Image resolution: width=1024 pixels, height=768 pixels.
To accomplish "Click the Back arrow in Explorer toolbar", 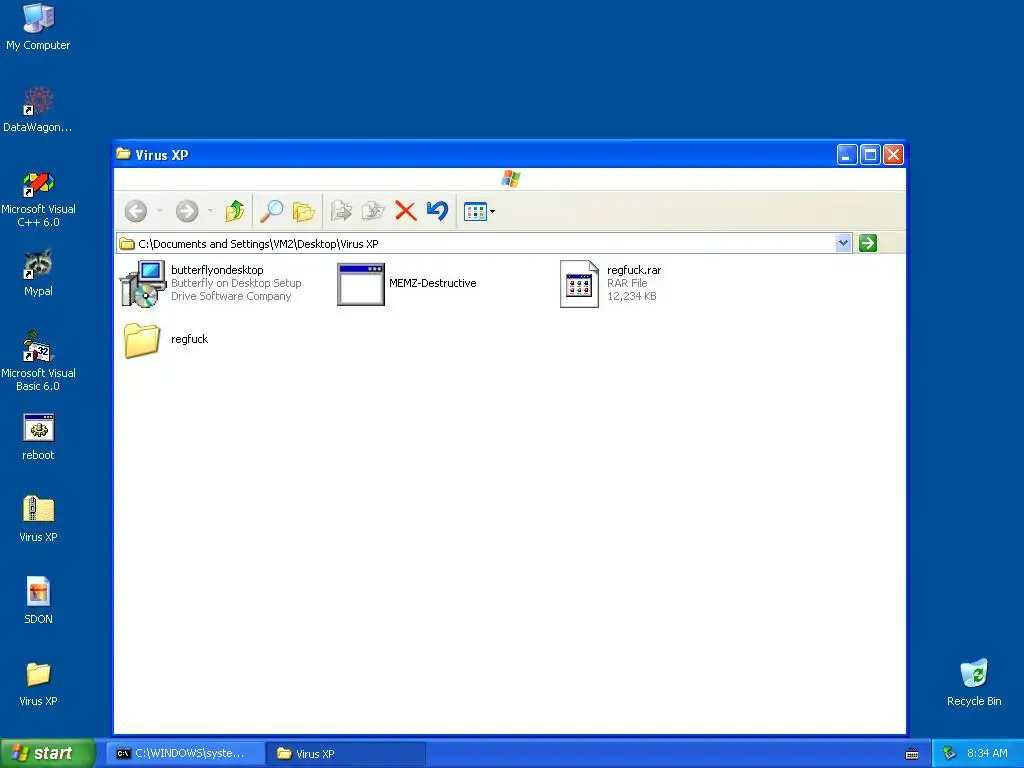I will coord(136,211).
